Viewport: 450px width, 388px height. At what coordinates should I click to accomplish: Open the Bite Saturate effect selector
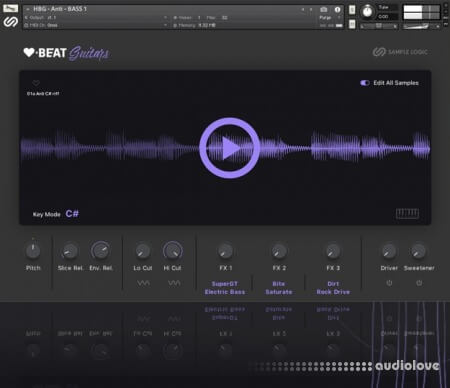(279, 288)
